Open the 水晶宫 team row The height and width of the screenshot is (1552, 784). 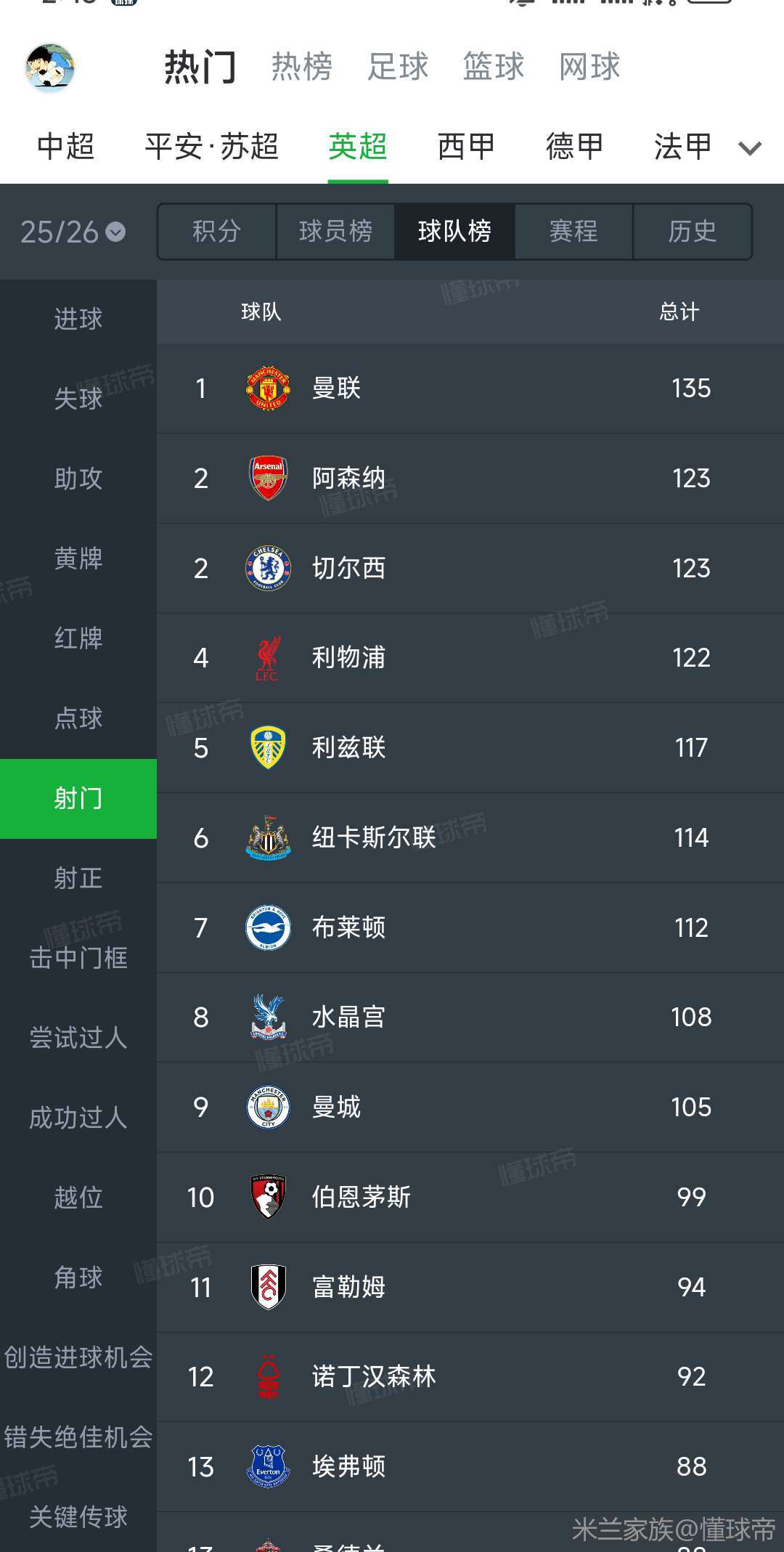pos(470,1017)
